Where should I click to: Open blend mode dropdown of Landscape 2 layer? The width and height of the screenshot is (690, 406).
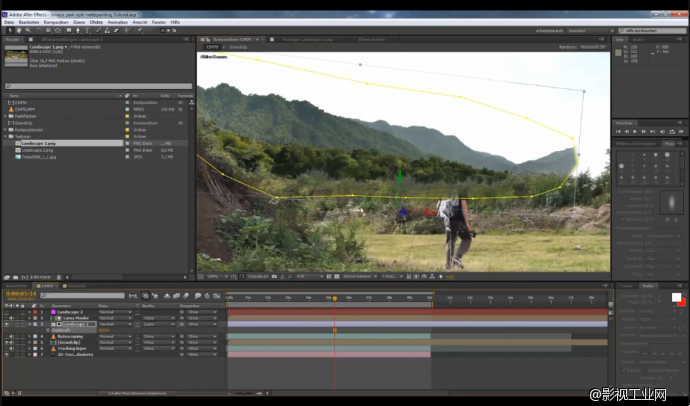pyautogui.click(x=115, y=312)
